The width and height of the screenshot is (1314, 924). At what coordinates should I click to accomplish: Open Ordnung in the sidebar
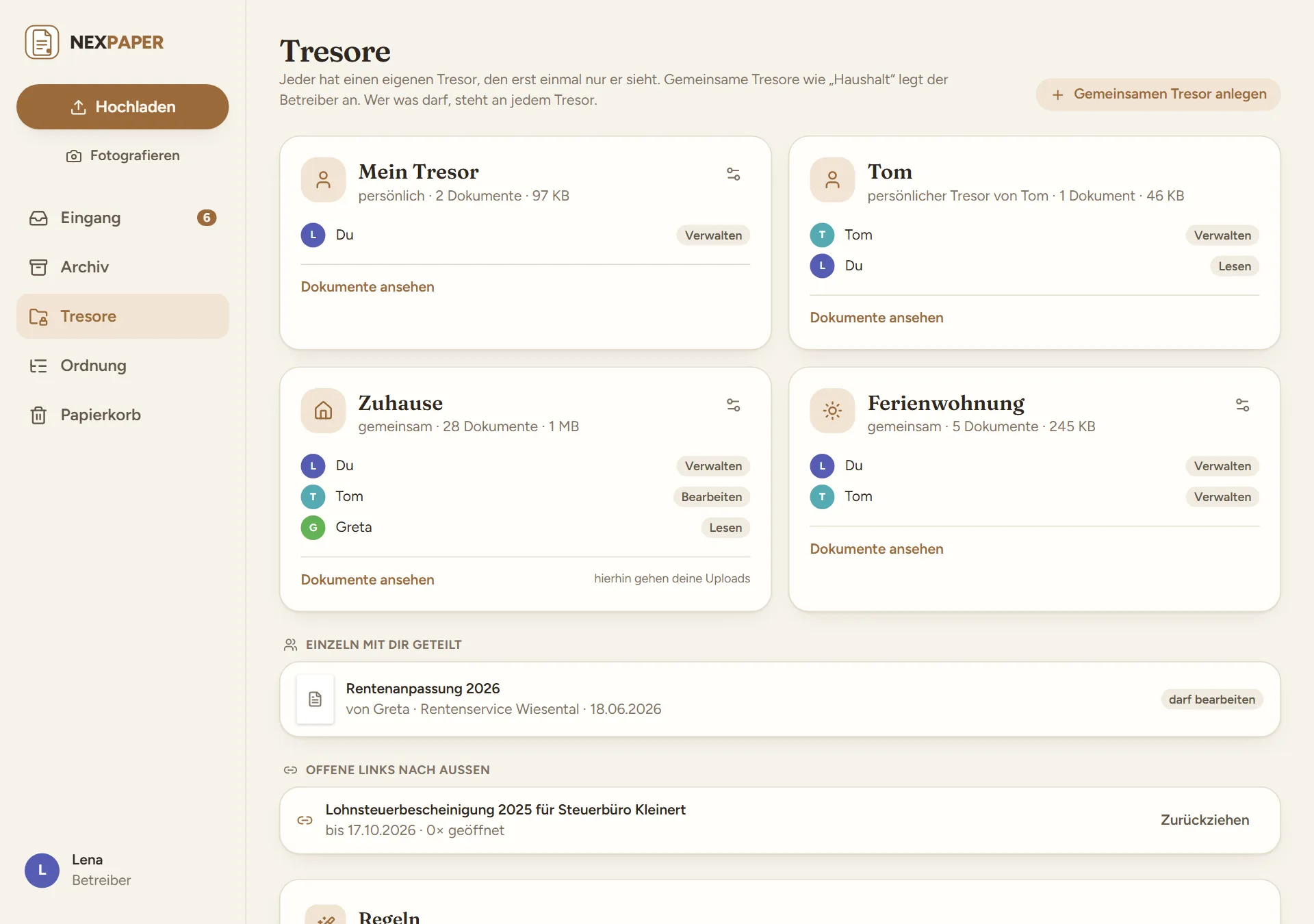coord(123,365)
